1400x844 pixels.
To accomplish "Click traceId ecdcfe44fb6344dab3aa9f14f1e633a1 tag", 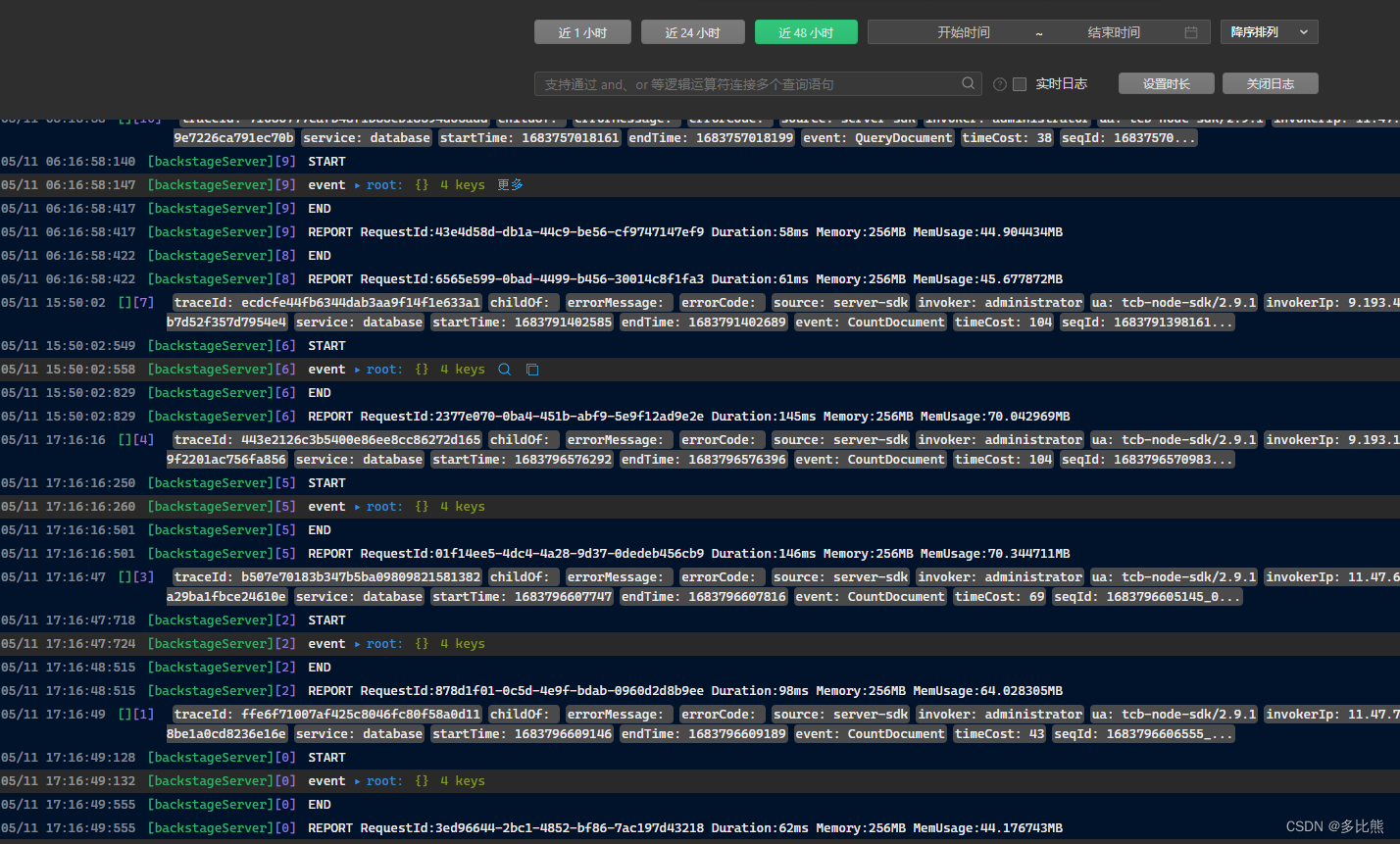I will click(327, 303).
